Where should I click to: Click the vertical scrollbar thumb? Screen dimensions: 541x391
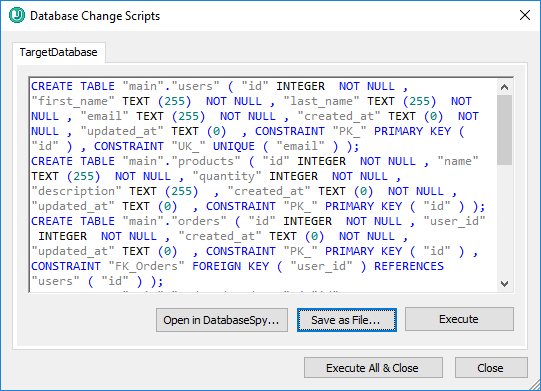tap(504, 130)
